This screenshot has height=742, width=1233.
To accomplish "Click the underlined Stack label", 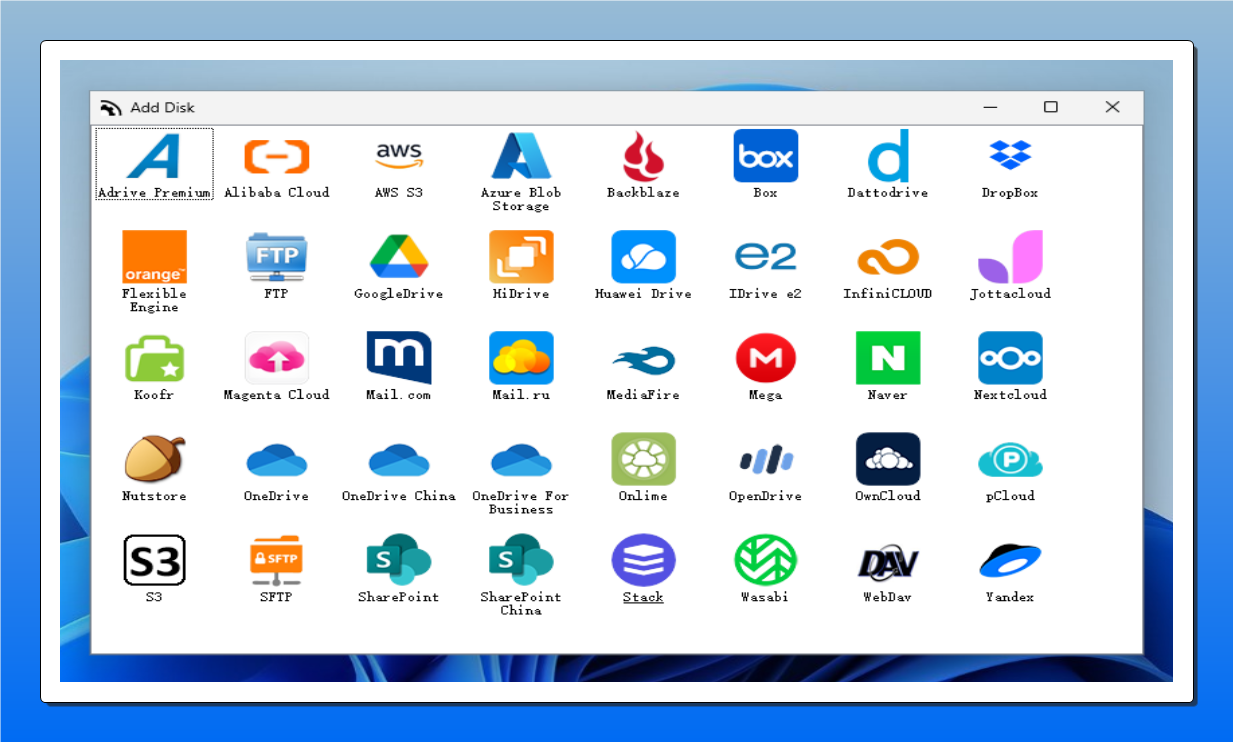I will (x=643, y=597).
